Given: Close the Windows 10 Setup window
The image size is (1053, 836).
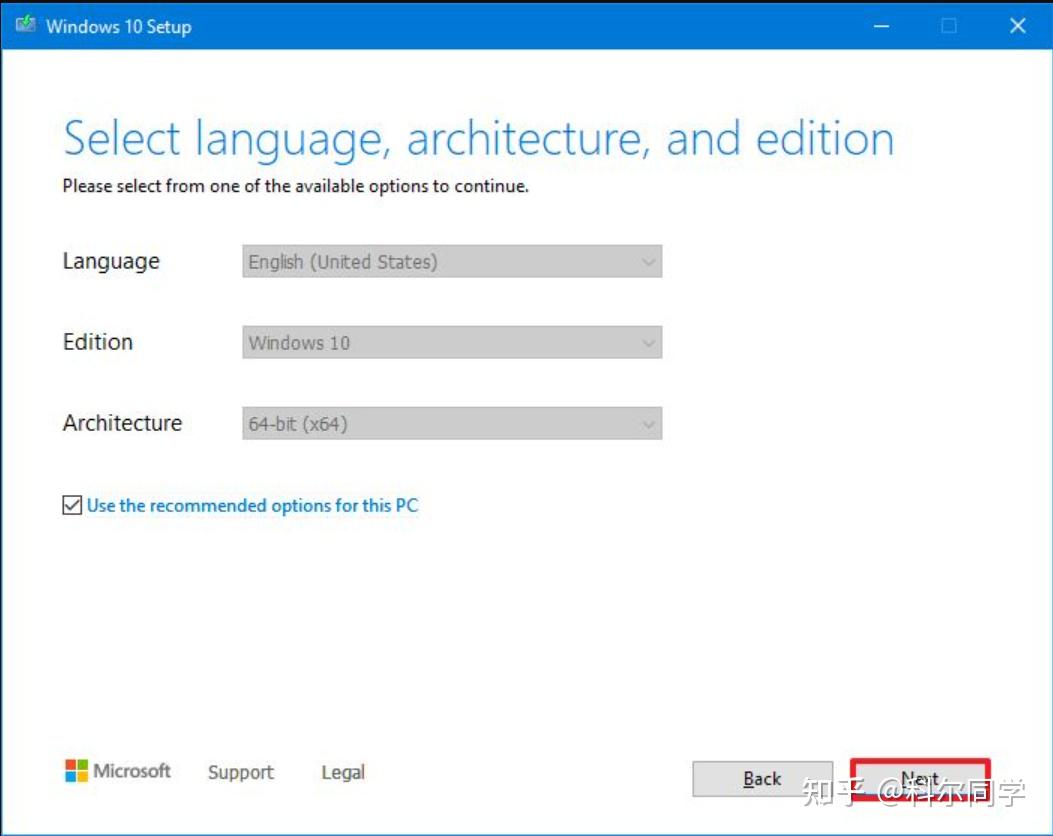Looking at the screenshot, I should [x=1017, y=25].
